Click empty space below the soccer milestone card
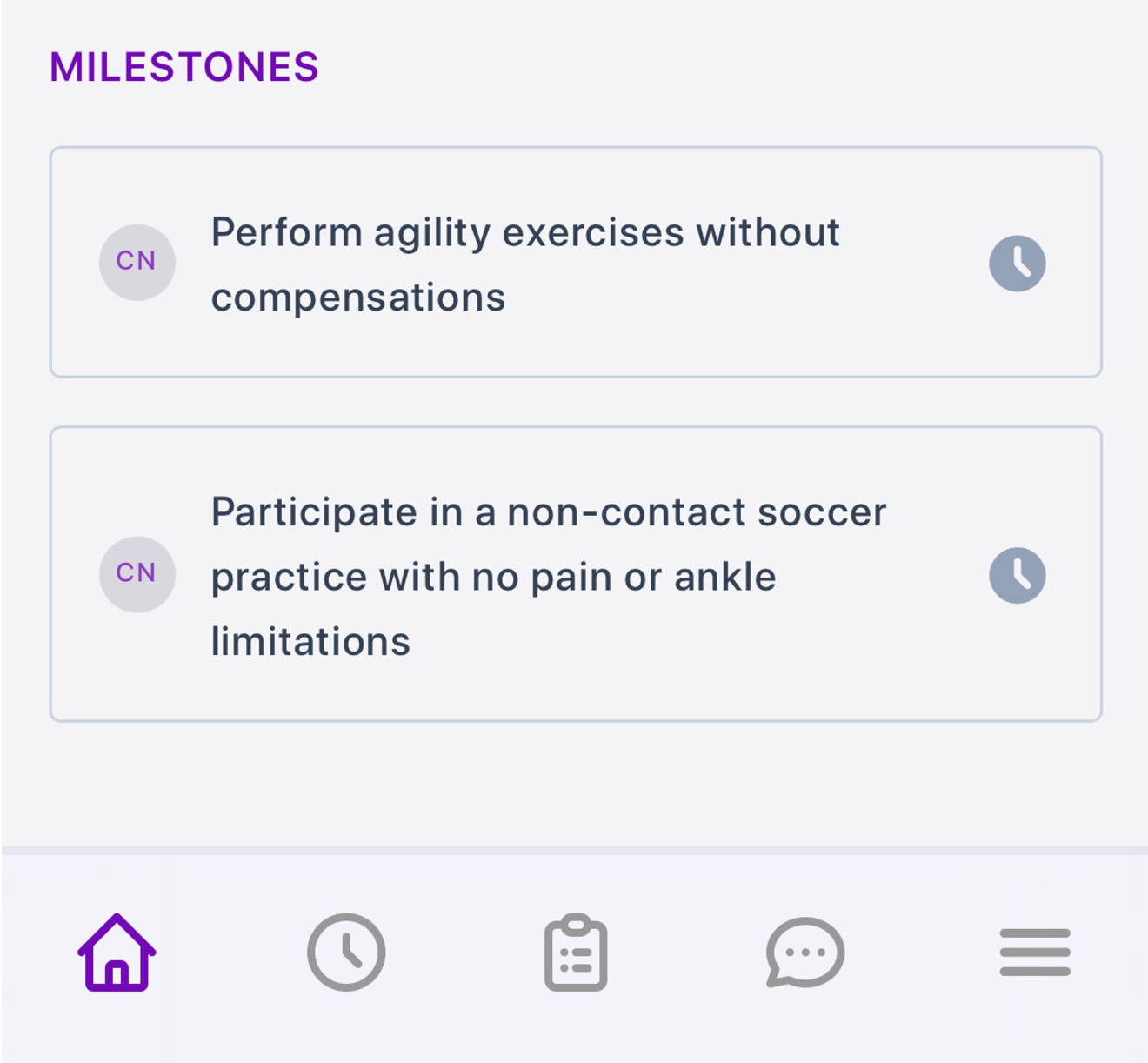1148x1063 pixels. point(574,783)
